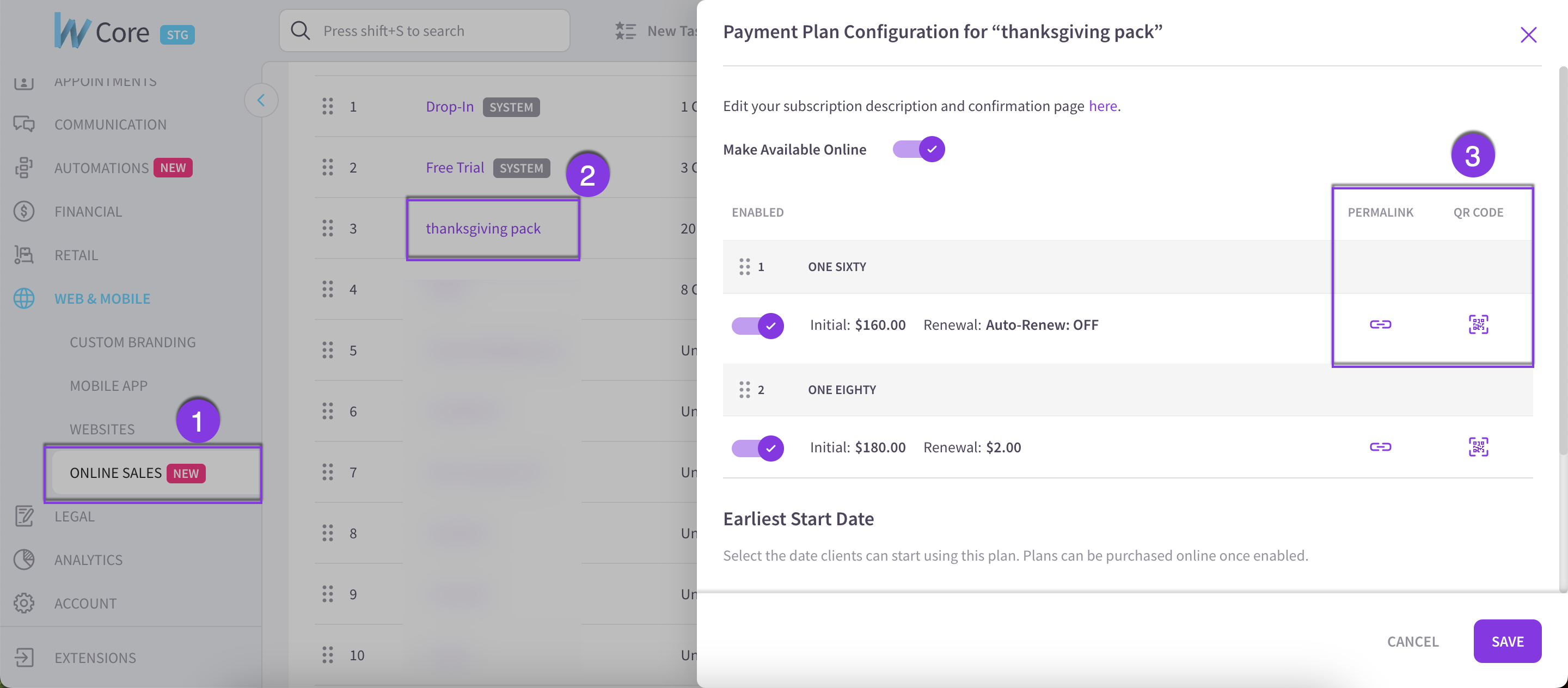The height and width of the screenshot is (688, 1568).
Task: Open Custom Branding submenu item
Action: point(133,342)
